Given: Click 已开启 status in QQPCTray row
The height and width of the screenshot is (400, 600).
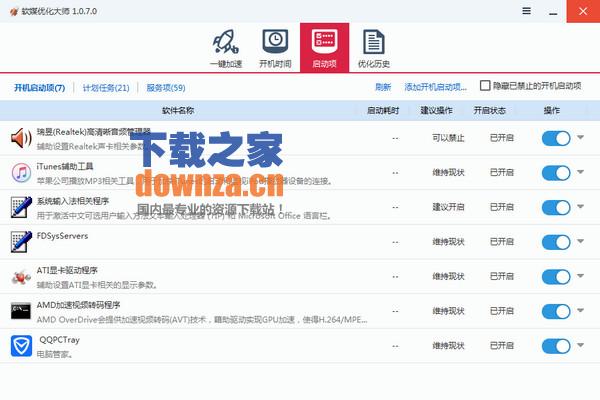Looking at the screenshot, I should [502, 346].
